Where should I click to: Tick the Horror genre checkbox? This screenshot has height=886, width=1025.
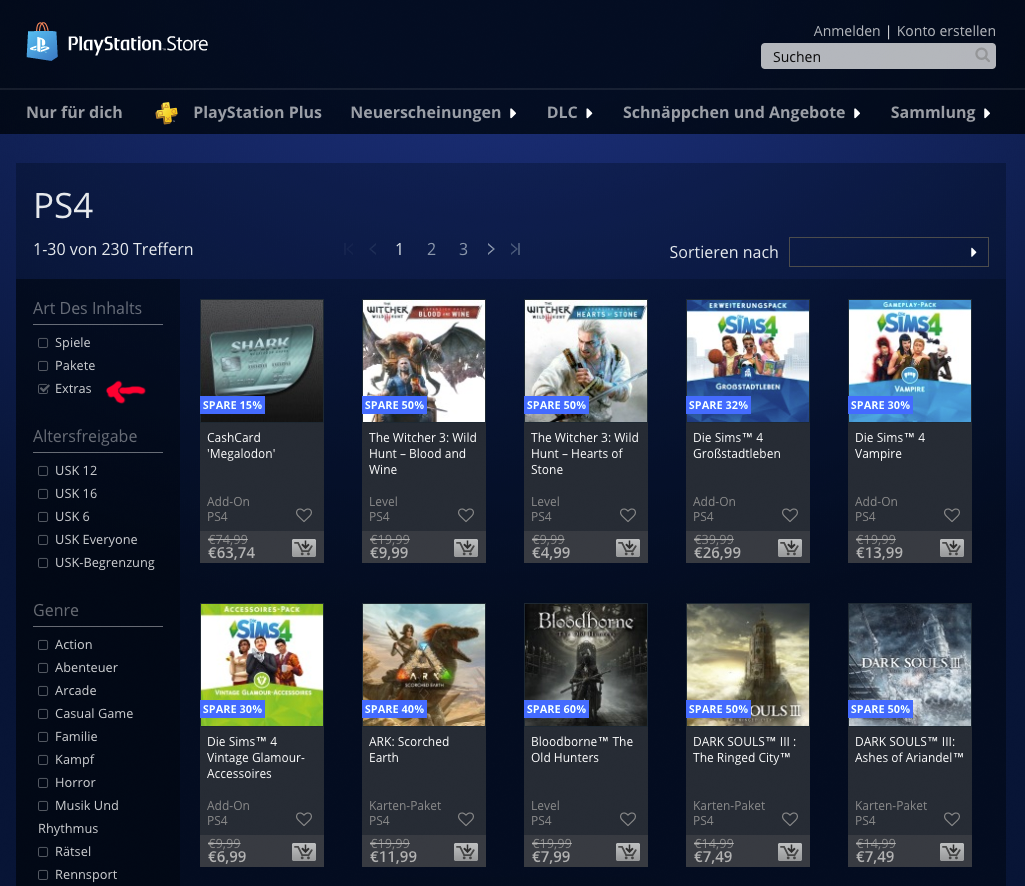tap(43, 783)
